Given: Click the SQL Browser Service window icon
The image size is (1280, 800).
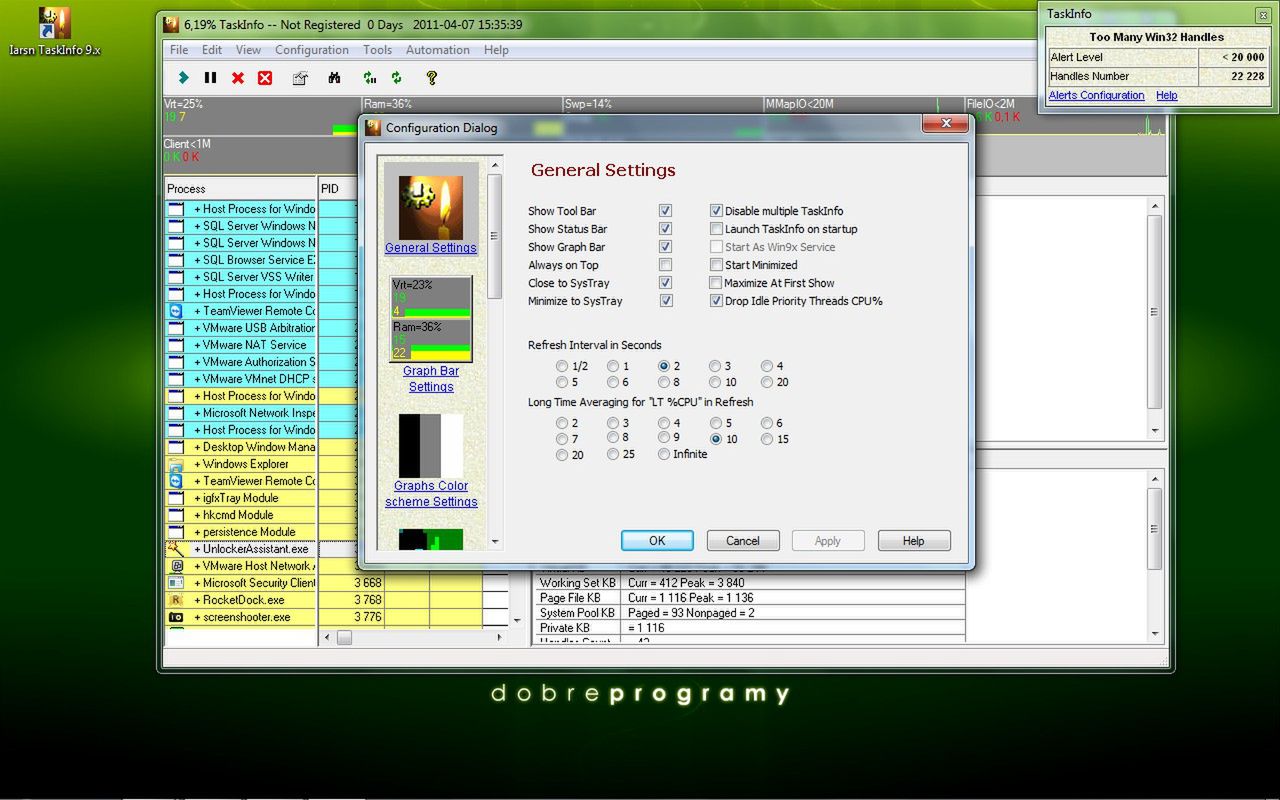Looking at the screenshot, I should pyautogui.click(x=176, y=260).
